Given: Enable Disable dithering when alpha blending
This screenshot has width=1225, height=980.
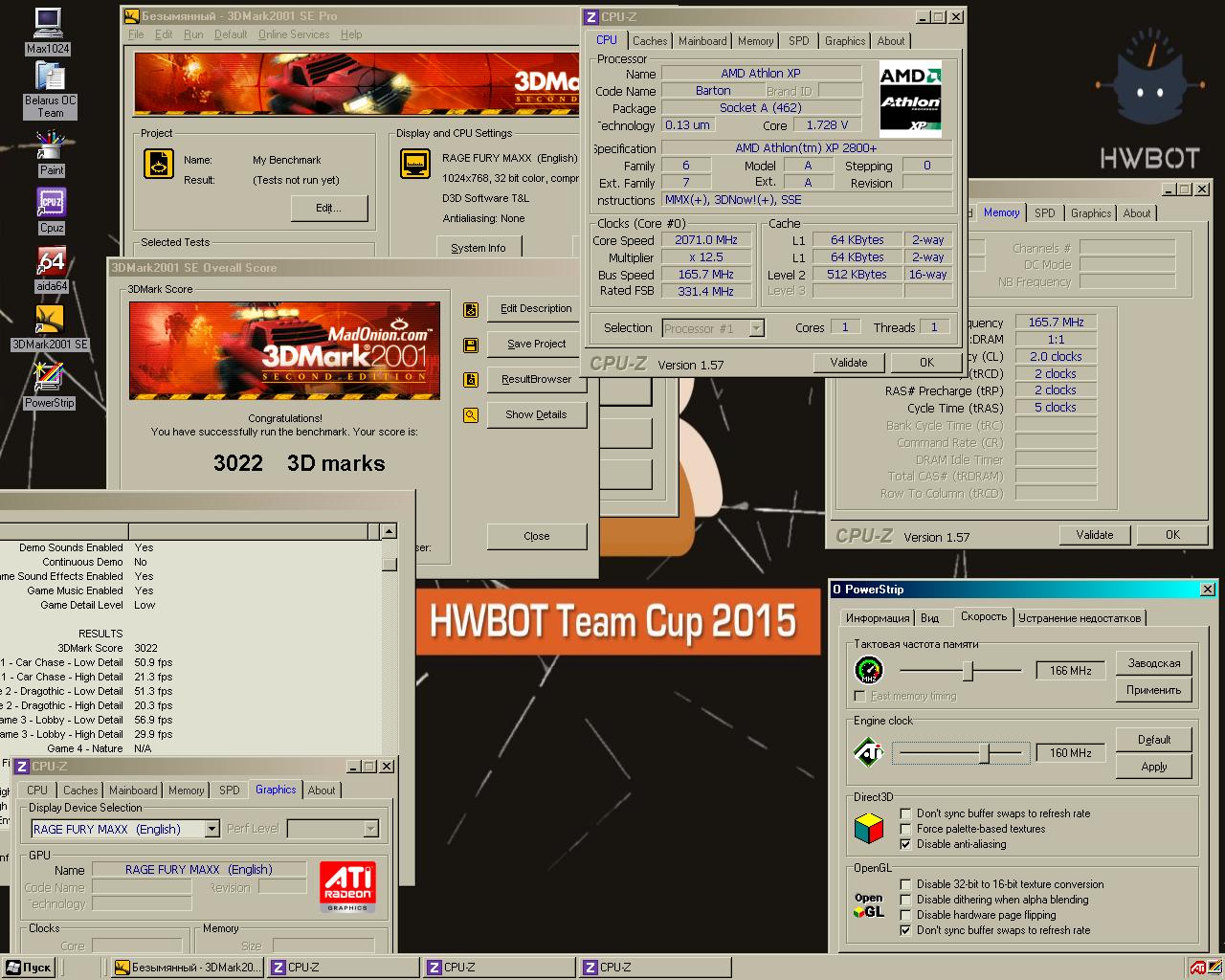Looking at the screenshot, I should click(x=905, y=900).
